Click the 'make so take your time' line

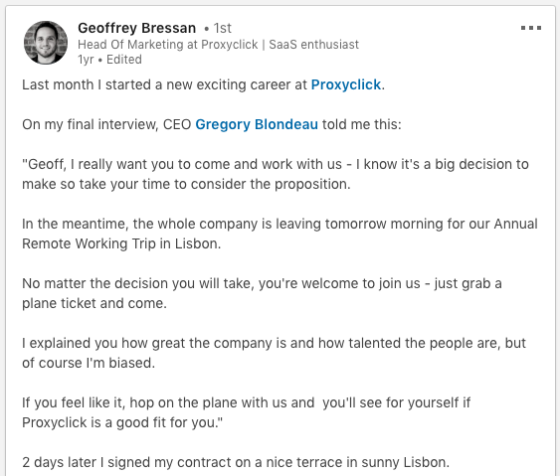[x=186, y=184]
